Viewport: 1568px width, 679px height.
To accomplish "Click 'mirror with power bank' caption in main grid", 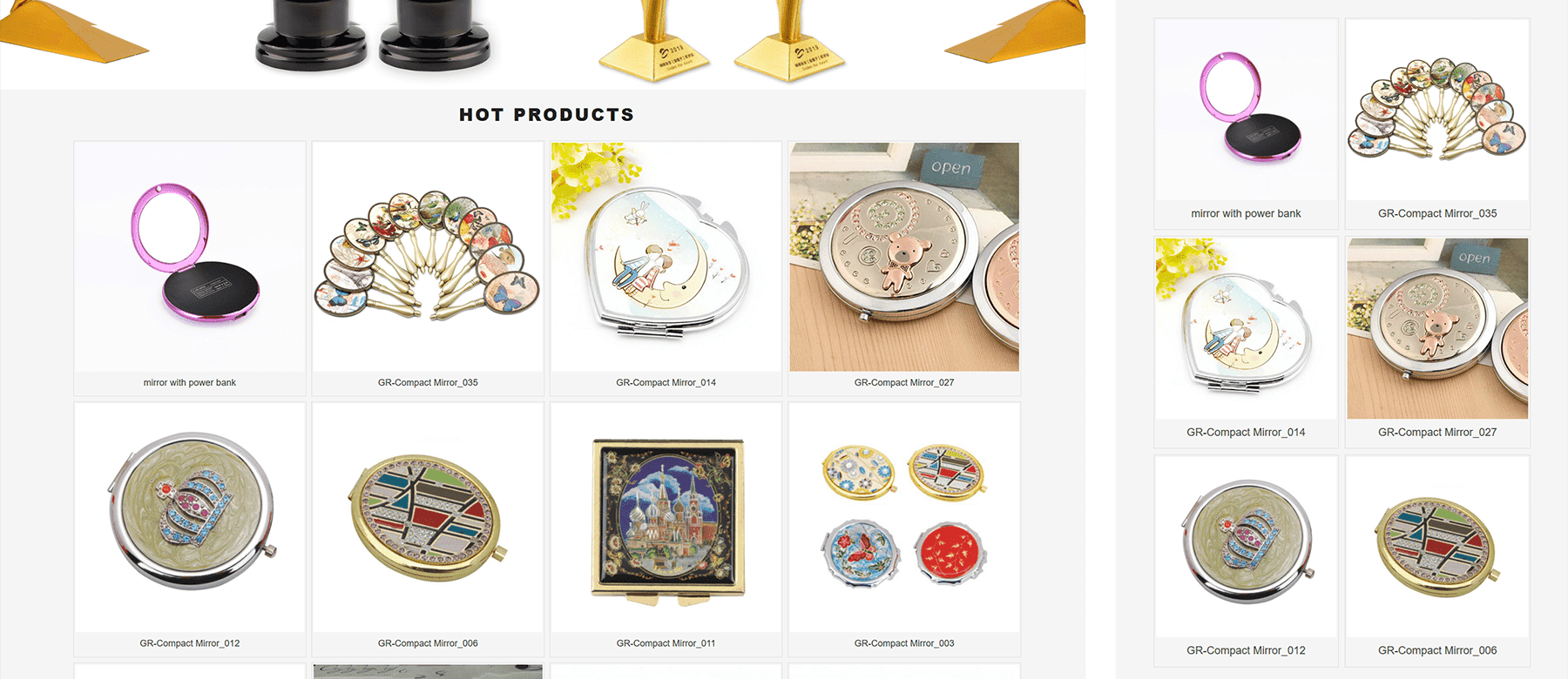I will pyautogui.click(x=190, y=383).
